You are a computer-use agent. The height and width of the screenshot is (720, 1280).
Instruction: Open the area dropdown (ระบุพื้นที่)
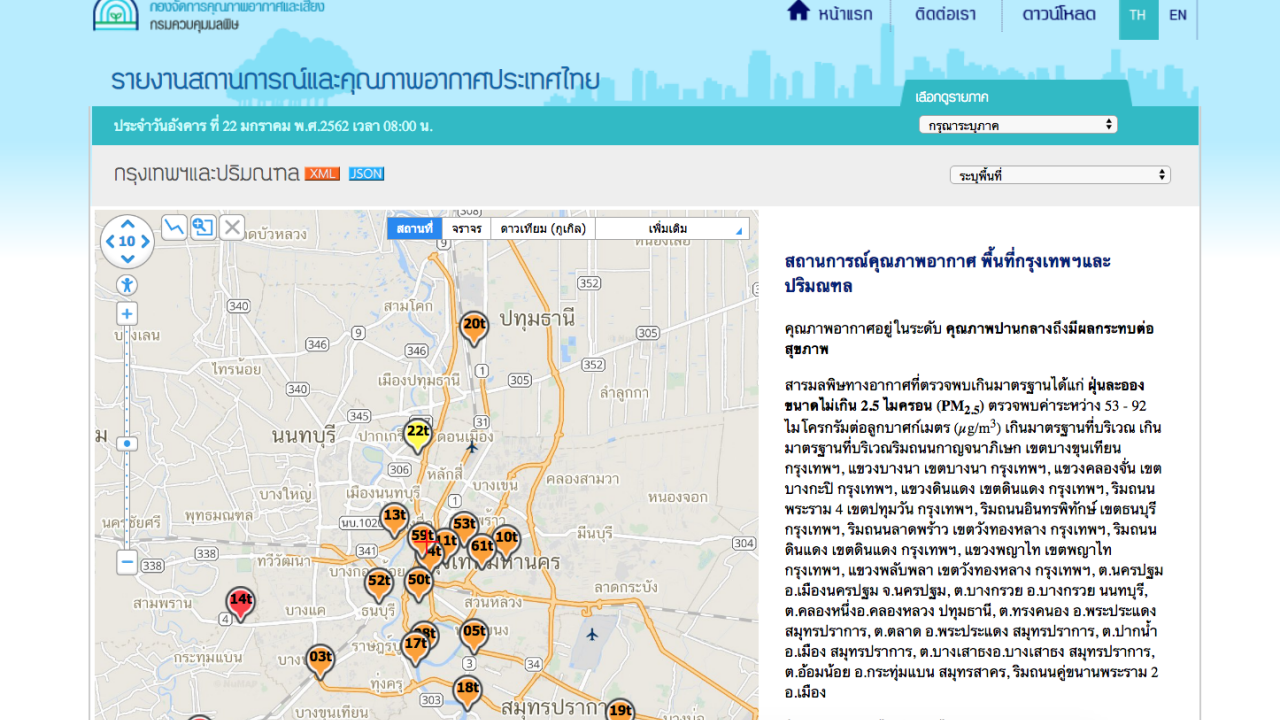point(1059,175)
